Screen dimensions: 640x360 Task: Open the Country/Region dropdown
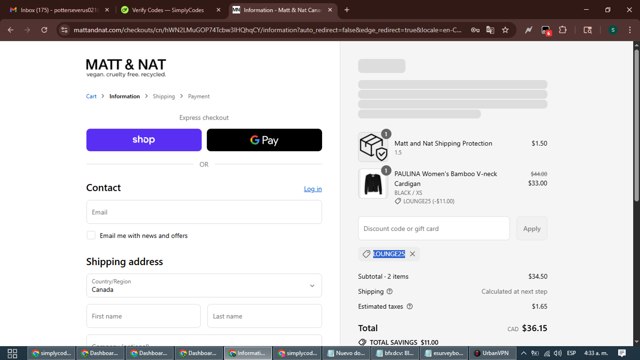coord(204,285)
